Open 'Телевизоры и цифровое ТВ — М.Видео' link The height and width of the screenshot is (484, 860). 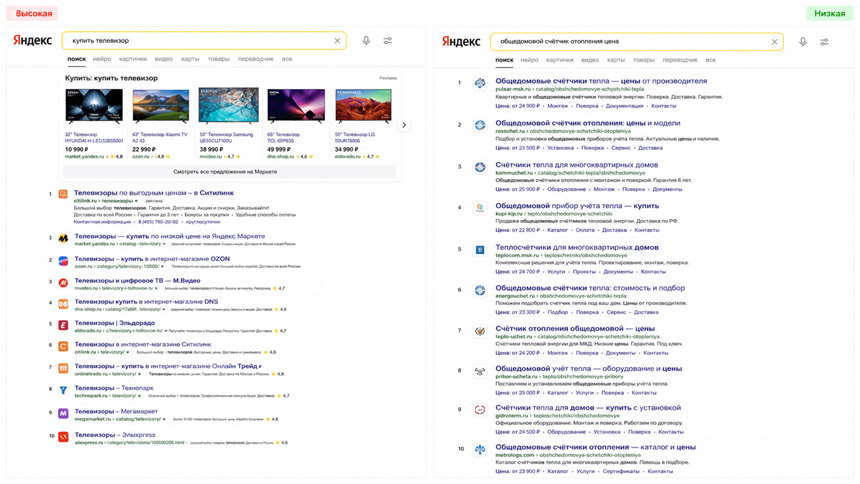[x=138, y=280]
